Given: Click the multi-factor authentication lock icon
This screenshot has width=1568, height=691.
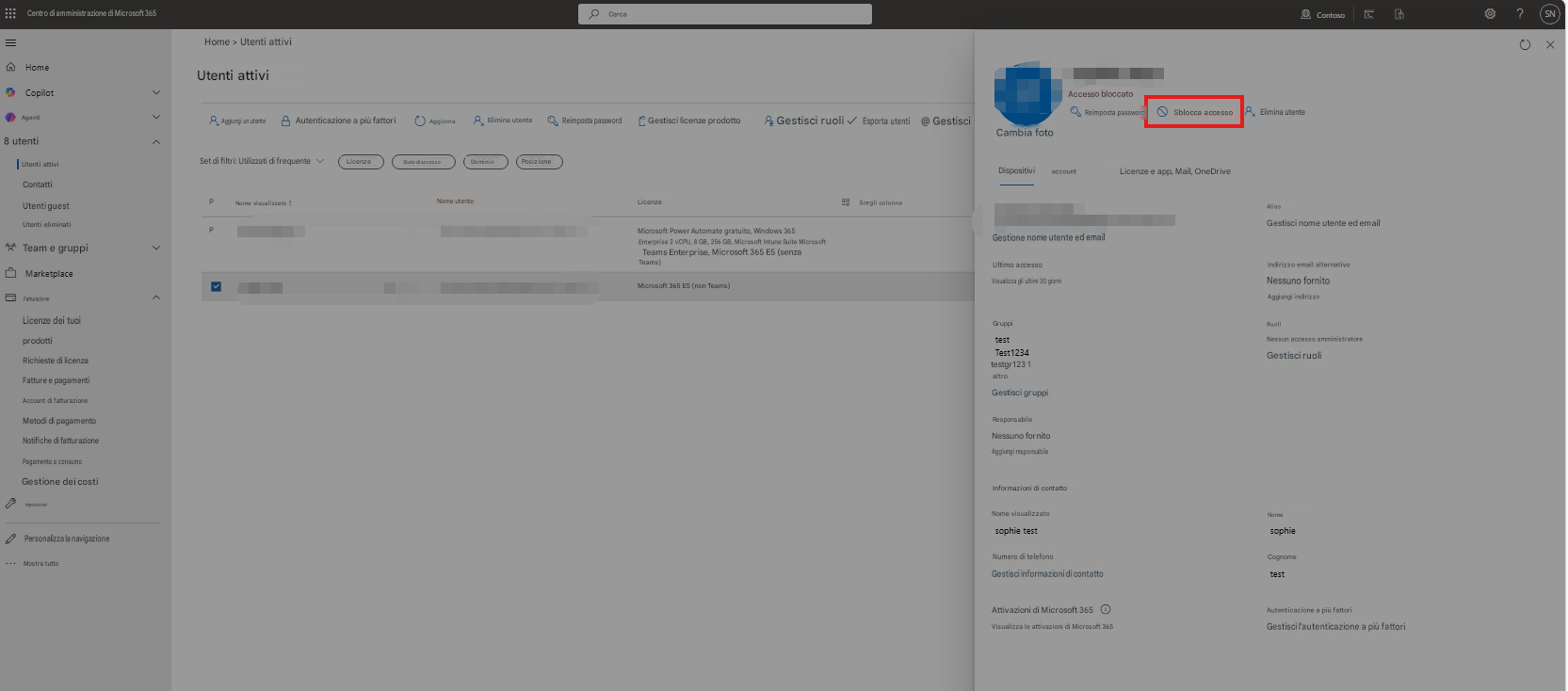Looking at the screenshot, I should coord(285,121).
